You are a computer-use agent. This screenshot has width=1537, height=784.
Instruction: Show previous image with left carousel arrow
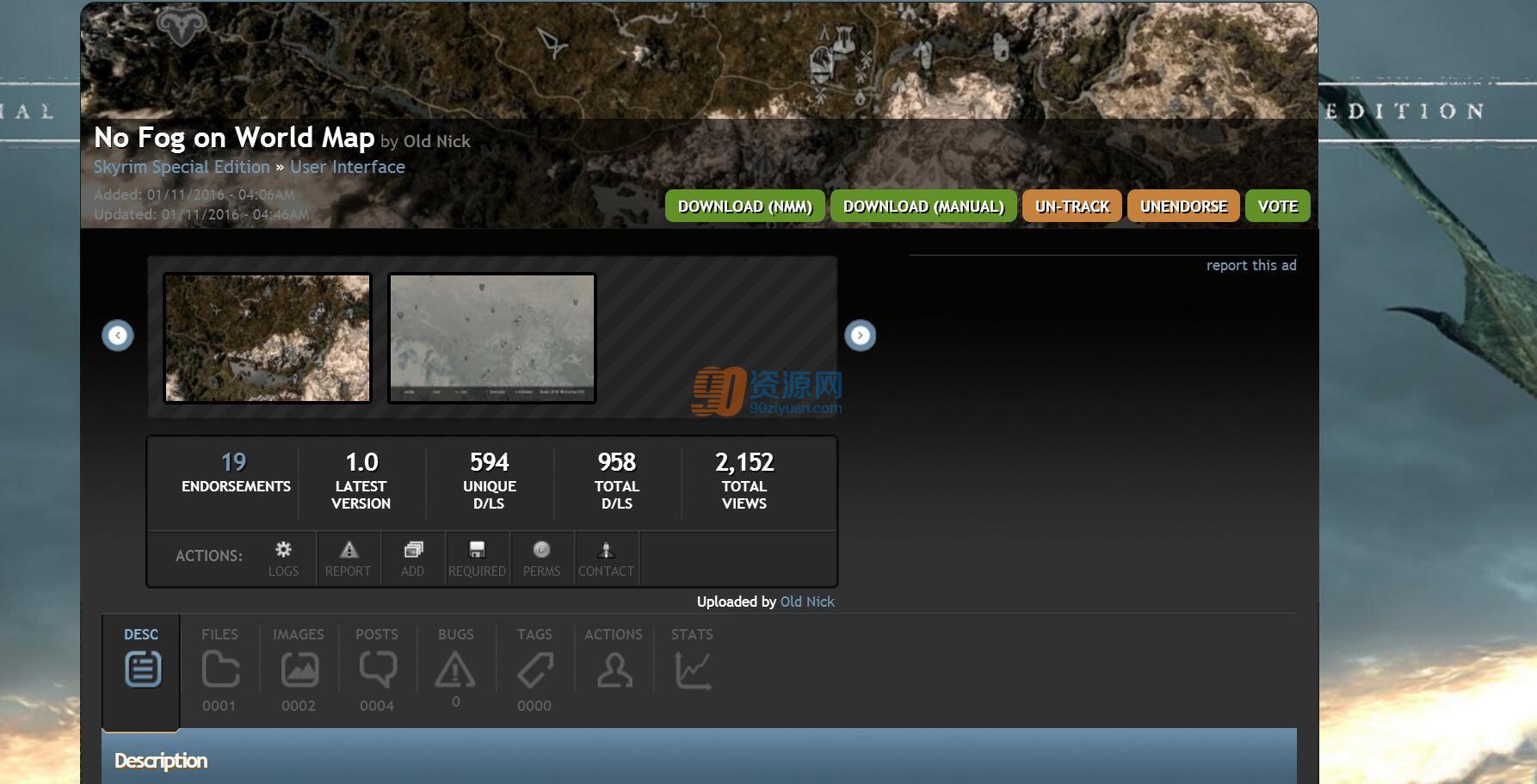coord(118,335)
